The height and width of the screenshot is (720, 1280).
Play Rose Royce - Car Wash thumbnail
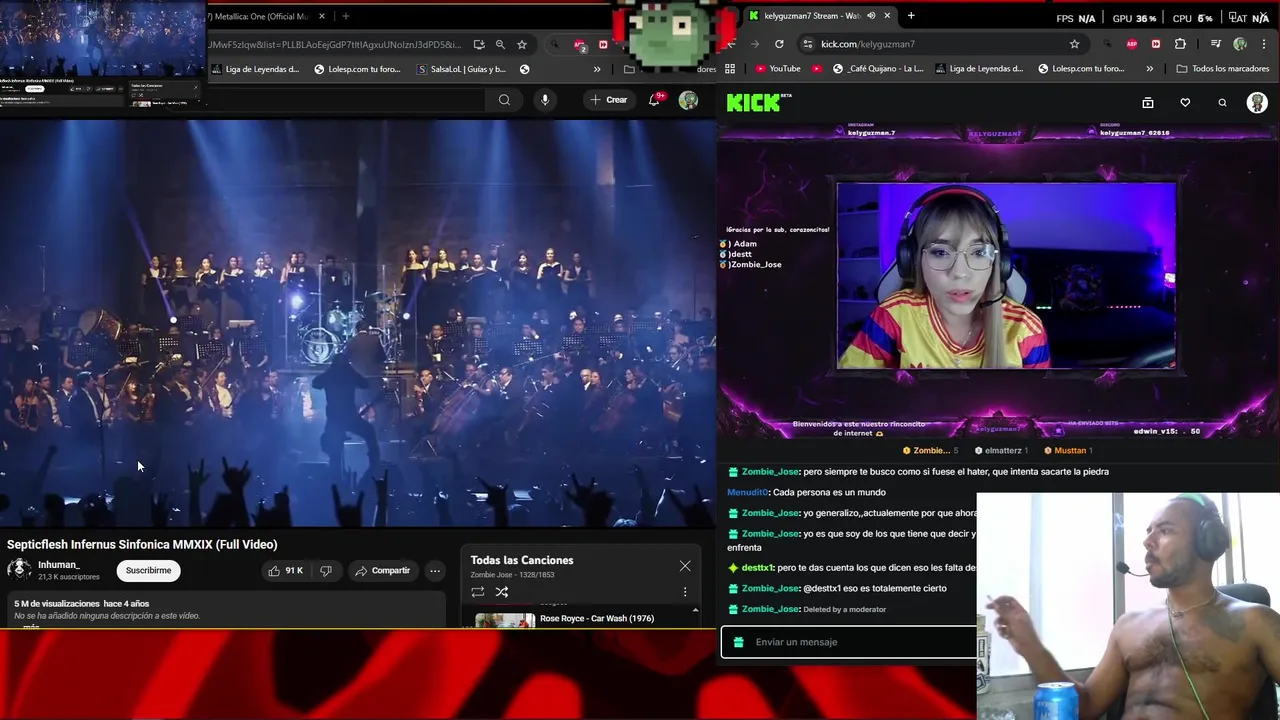pyautogui.click(x=505, y=620)
